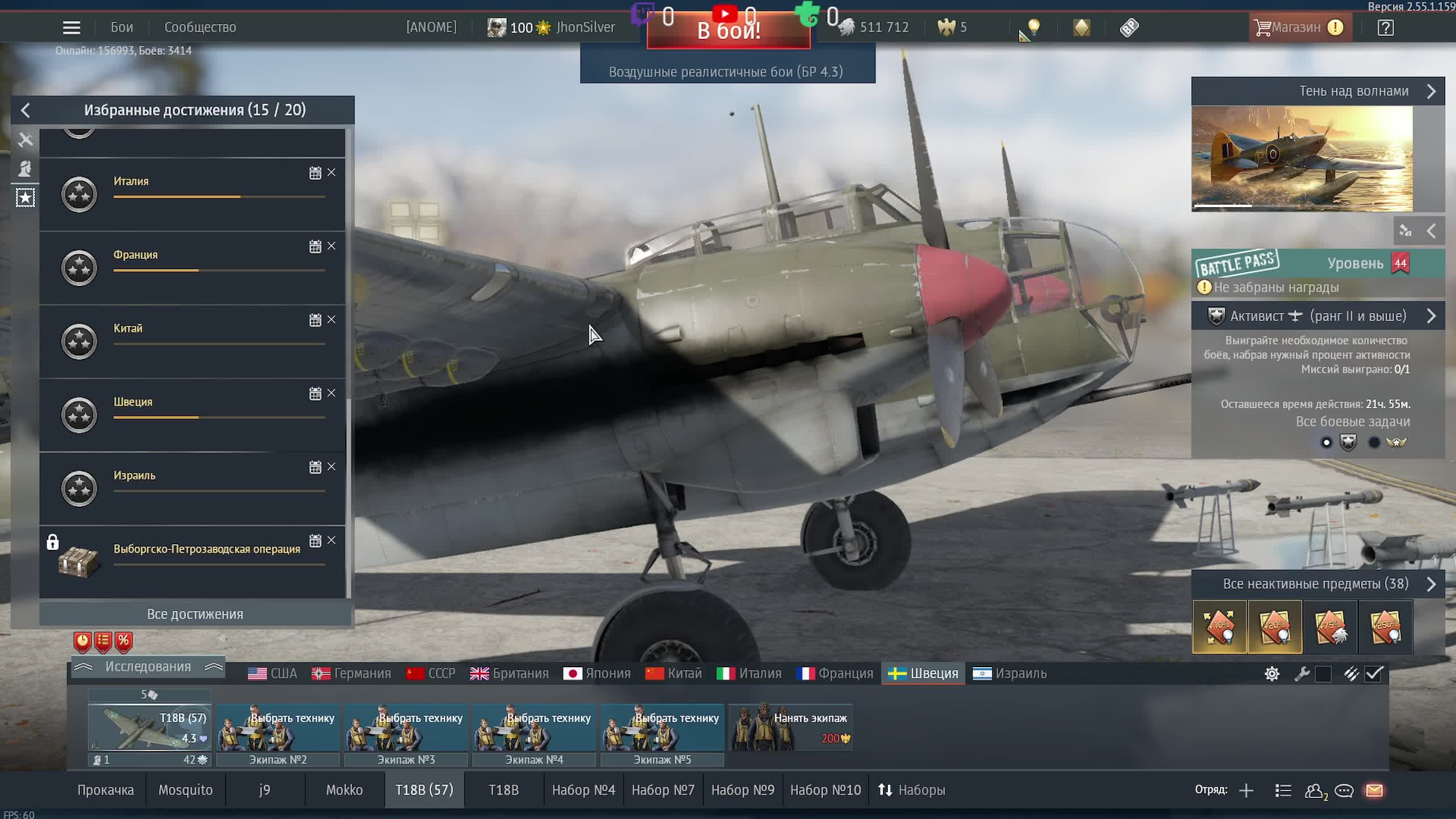Click the red list badge icon
Image resolution: width=1456 pixels, height=819 pixels.
(103, 642)
